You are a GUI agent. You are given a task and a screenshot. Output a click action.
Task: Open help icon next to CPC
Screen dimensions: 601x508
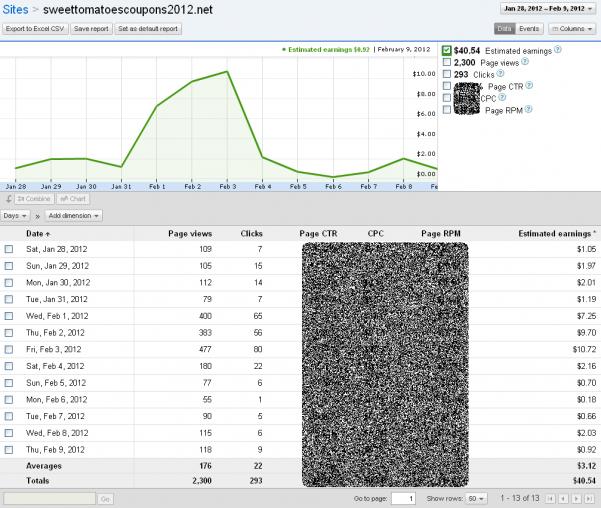pos(502,97)
